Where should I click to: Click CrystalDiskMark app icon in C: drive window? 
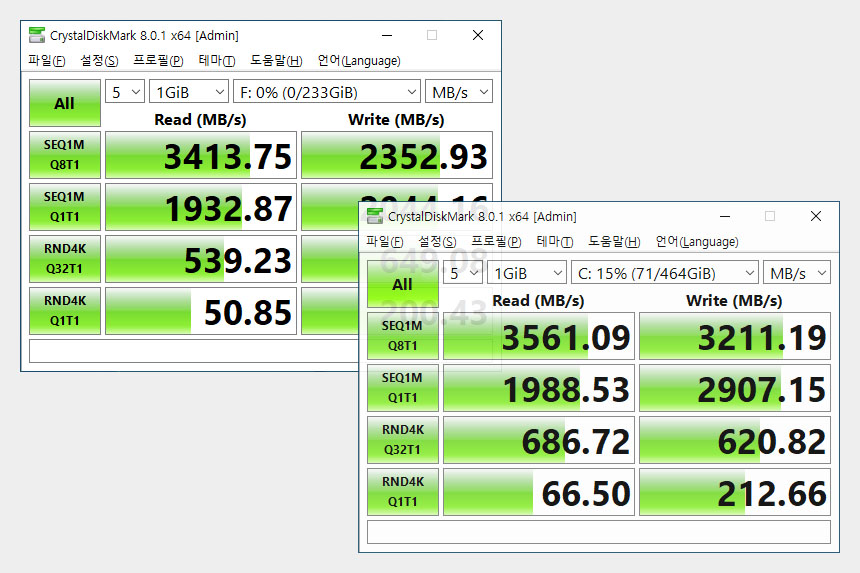(375, 216)
